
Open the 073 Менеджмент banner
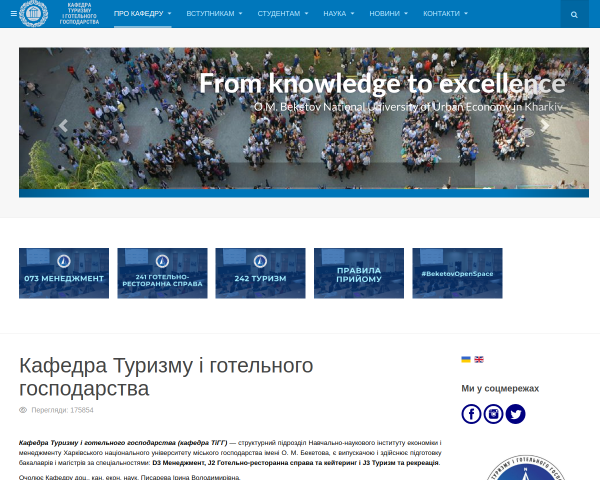[64, 273]
